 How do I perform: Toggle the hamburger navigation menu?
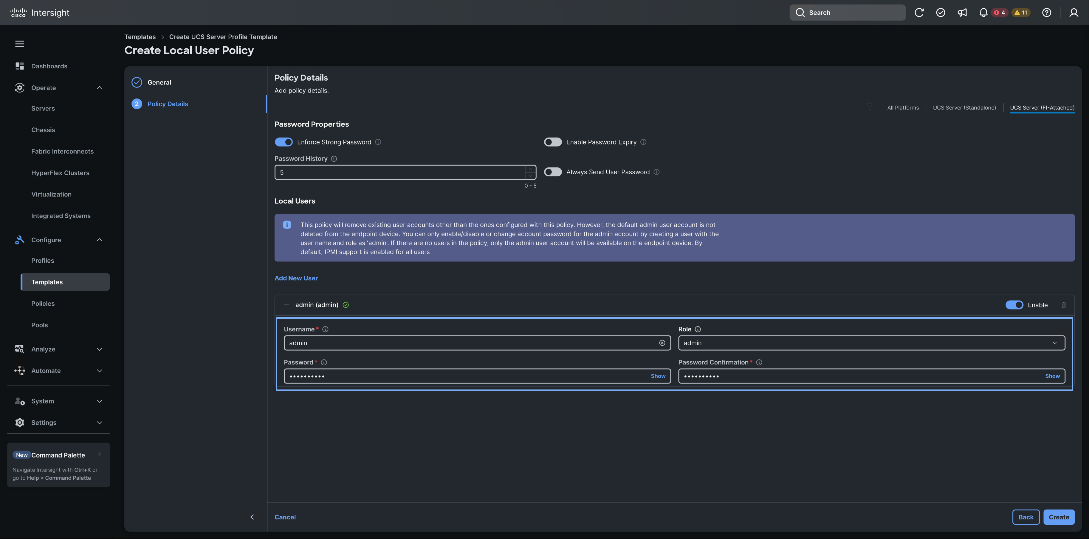[19, 44]
